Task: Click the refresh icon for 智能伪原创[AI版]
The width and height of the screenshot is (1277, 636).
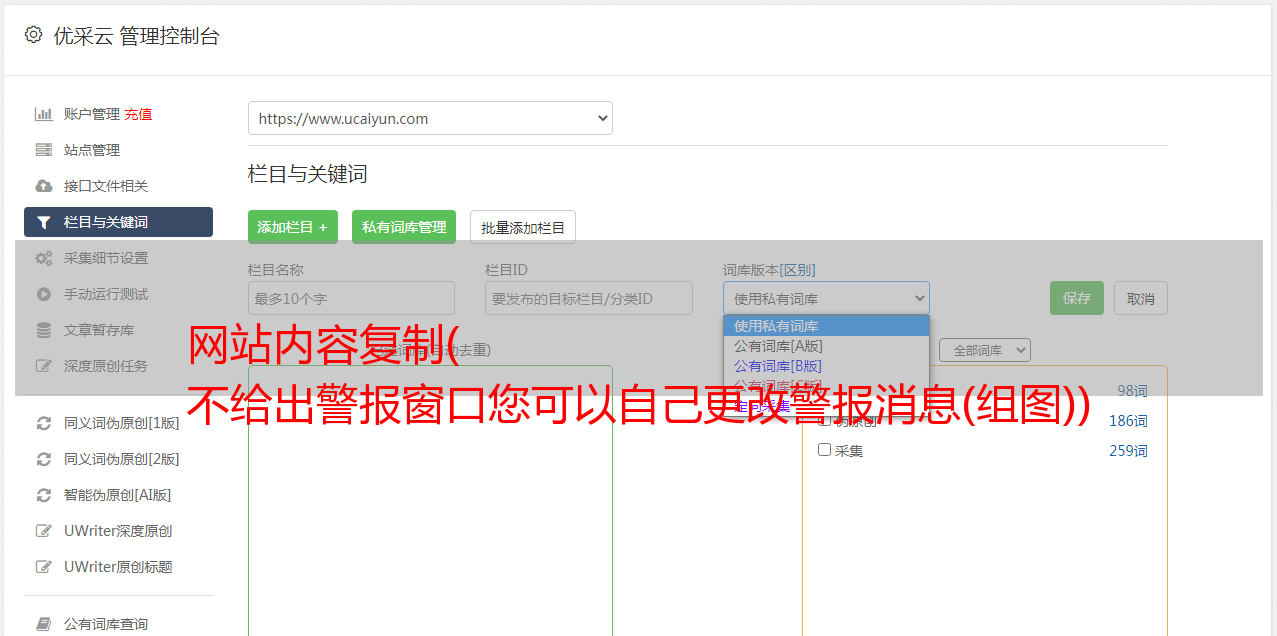Action: tap(44, 495)
